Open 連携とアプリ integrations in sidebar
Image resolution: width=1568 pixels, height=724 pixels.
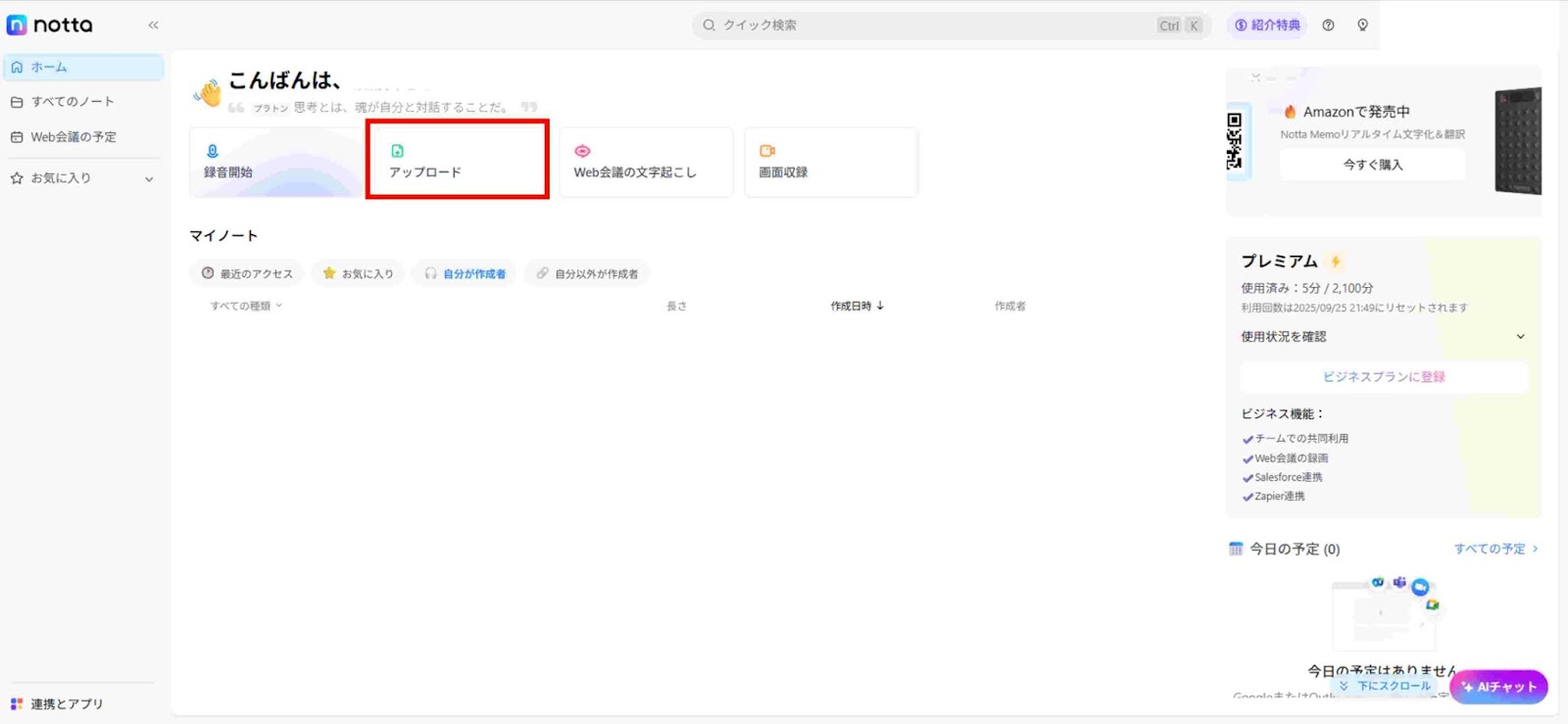click(67, 703)
